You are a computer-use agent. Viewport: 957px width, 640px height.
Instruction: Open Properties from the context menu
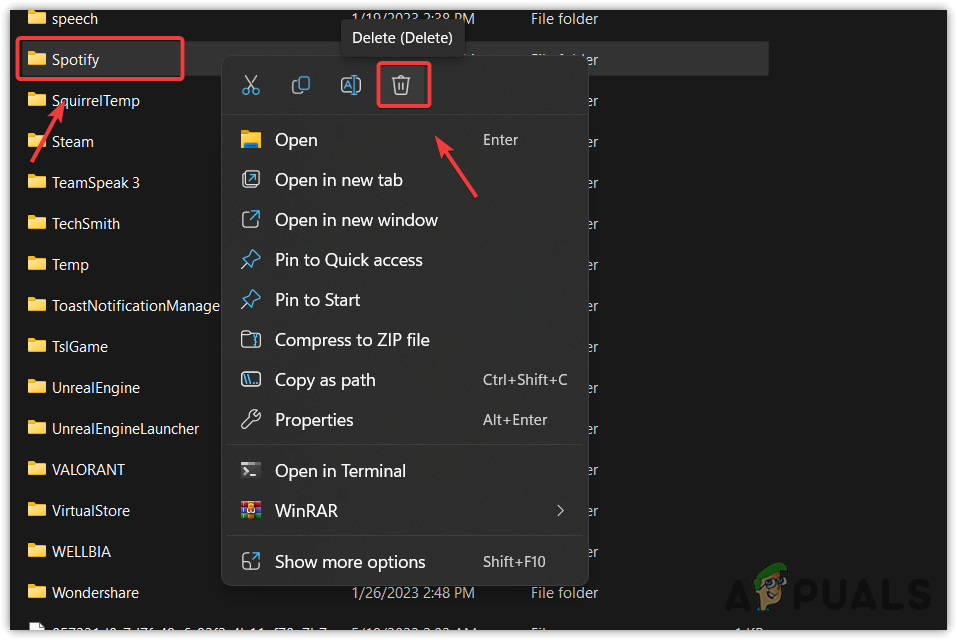click(x=314, y=420)
